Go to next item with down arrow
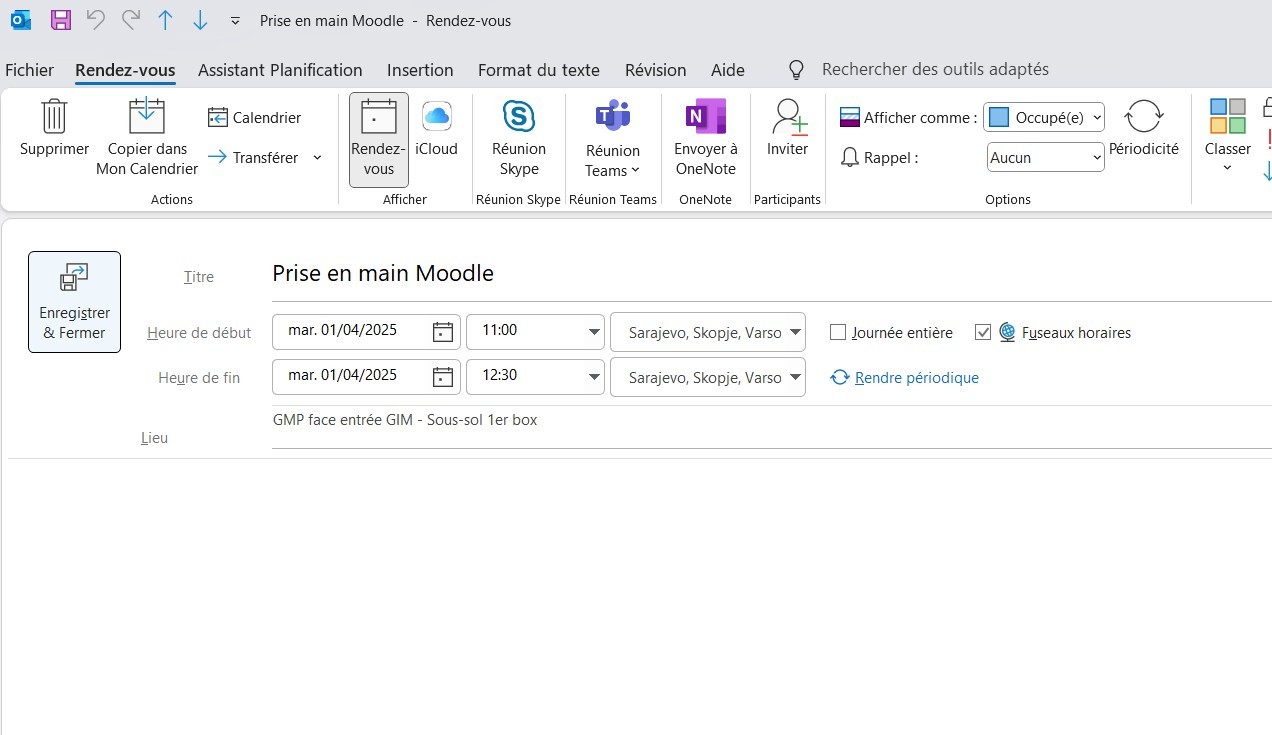The width and height of the screenshot is (1272, 735). pos(200,20)
